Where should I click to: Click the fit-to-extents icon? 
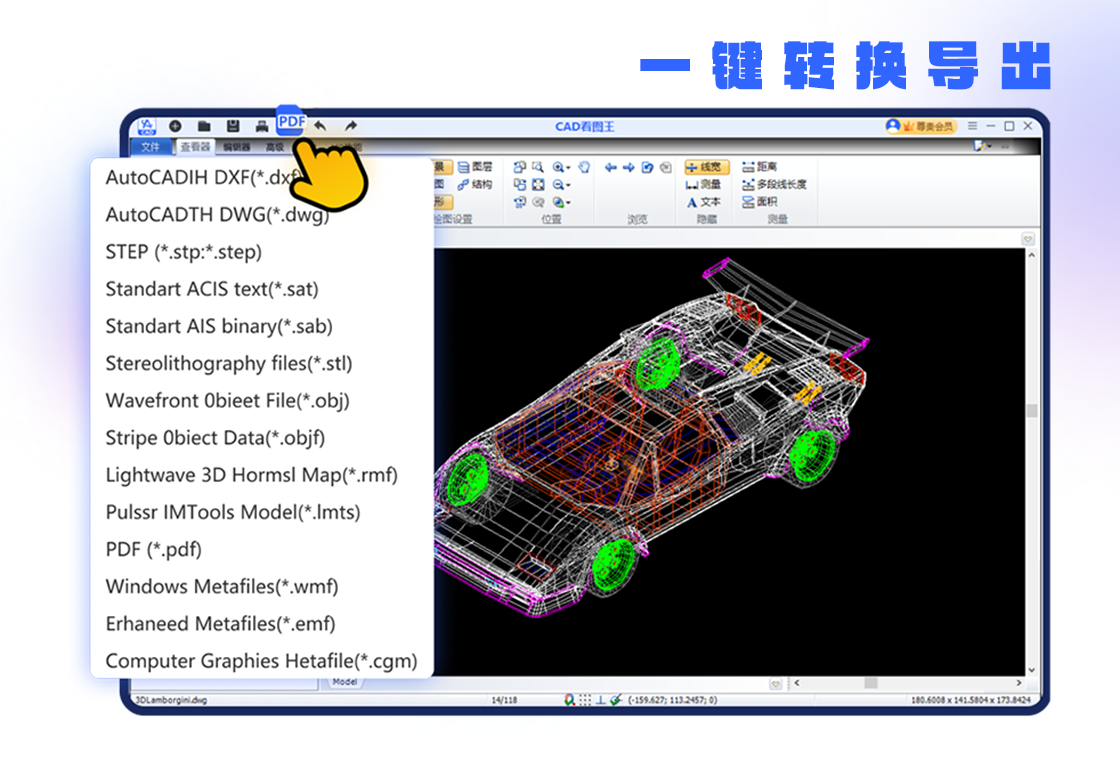538,184
